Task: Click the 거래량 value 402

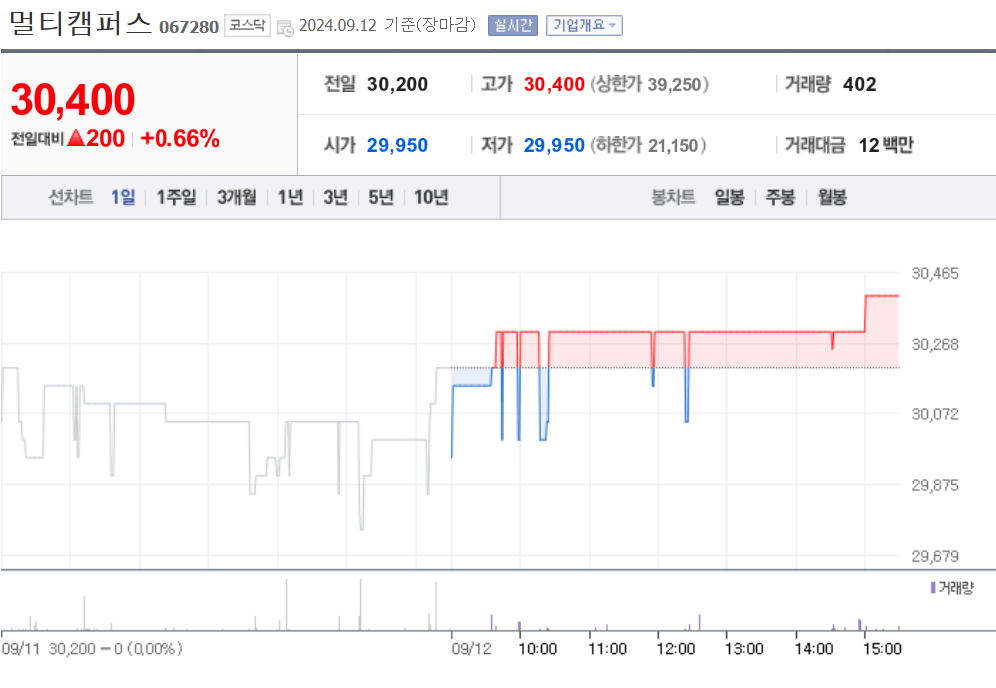Action: click(x=859, y=84)
